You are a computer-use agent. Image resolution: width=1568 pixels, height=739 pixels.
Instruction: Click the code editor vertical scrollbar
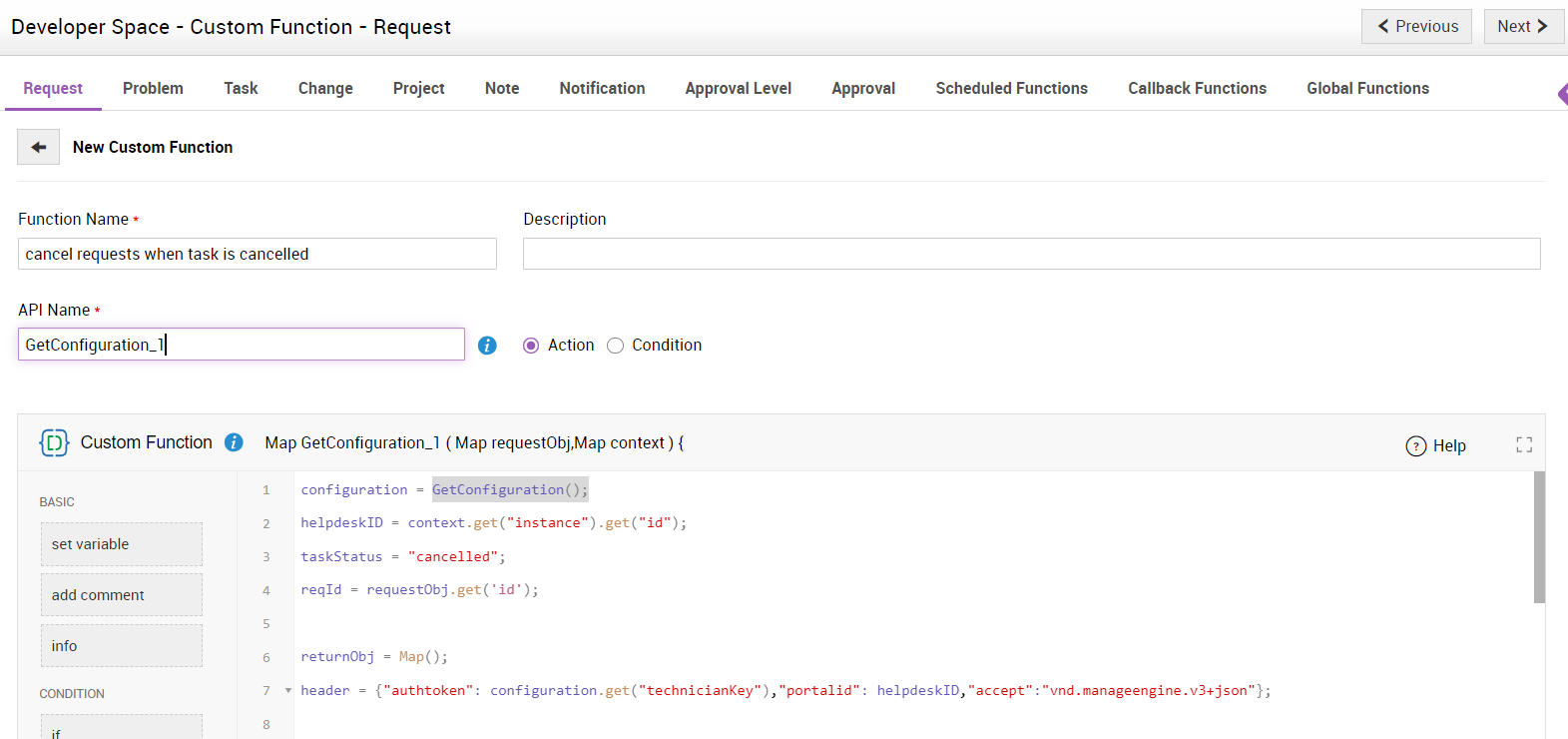pos(1539,537)
